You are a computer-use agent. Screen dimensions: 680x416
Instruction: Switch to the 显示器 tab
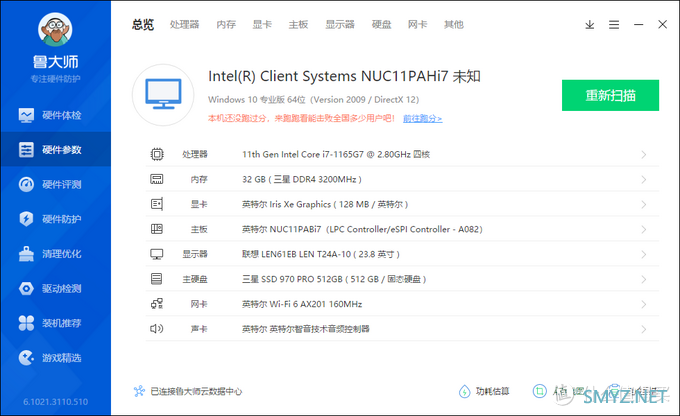[340, 25]
